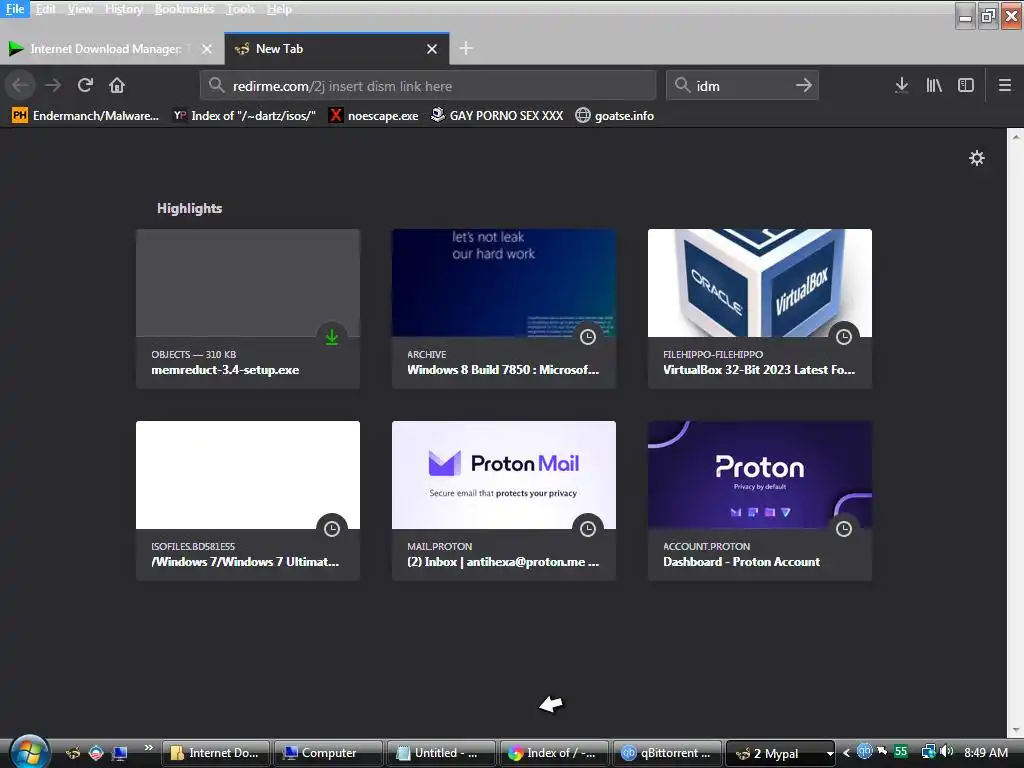Open goatse.info bookmark
The image size is (1024, 768).
(x=615, y=116)
